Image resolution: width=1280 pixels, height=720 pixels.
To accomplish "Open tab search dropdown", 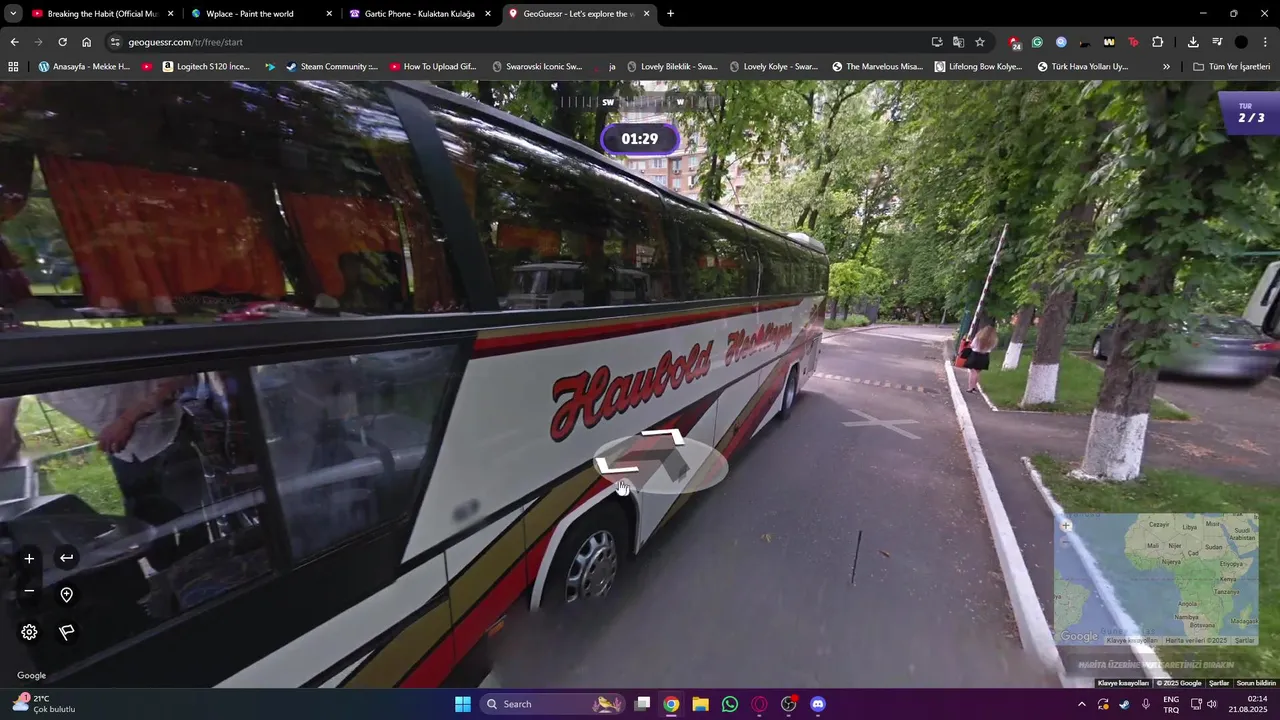I will click(x=13, y=14).
